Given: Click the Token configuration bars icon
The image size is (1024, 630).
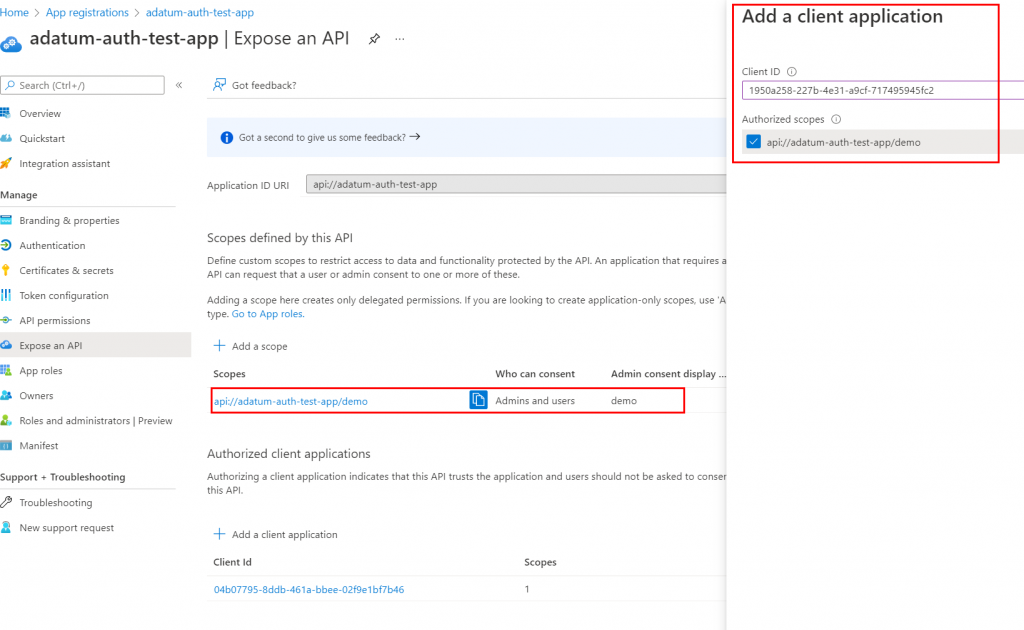Looking at the screenshot, I should pyautogui.click(x=6, y=295).
